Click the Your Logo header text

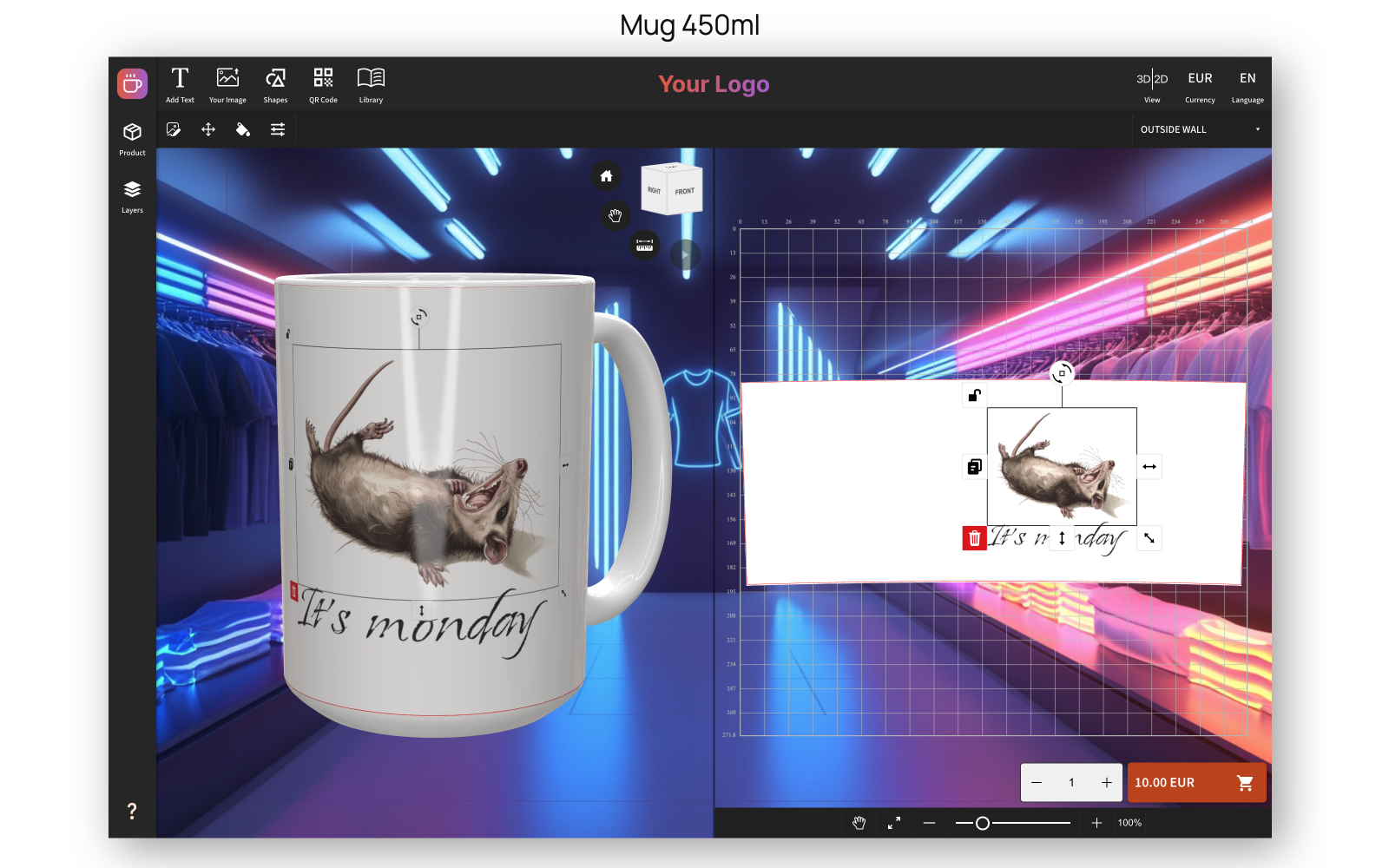point(714,84)
